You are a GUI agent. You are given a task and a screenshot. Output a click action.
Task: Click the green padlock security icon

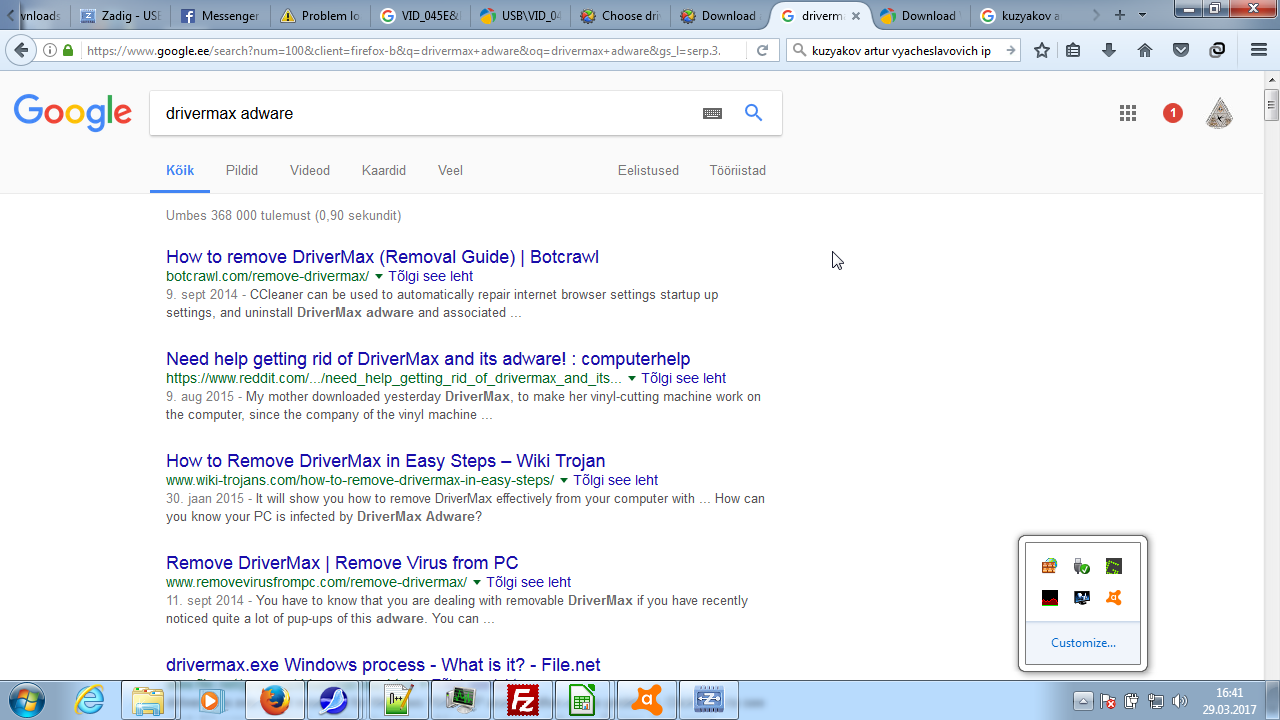(68, 50)
